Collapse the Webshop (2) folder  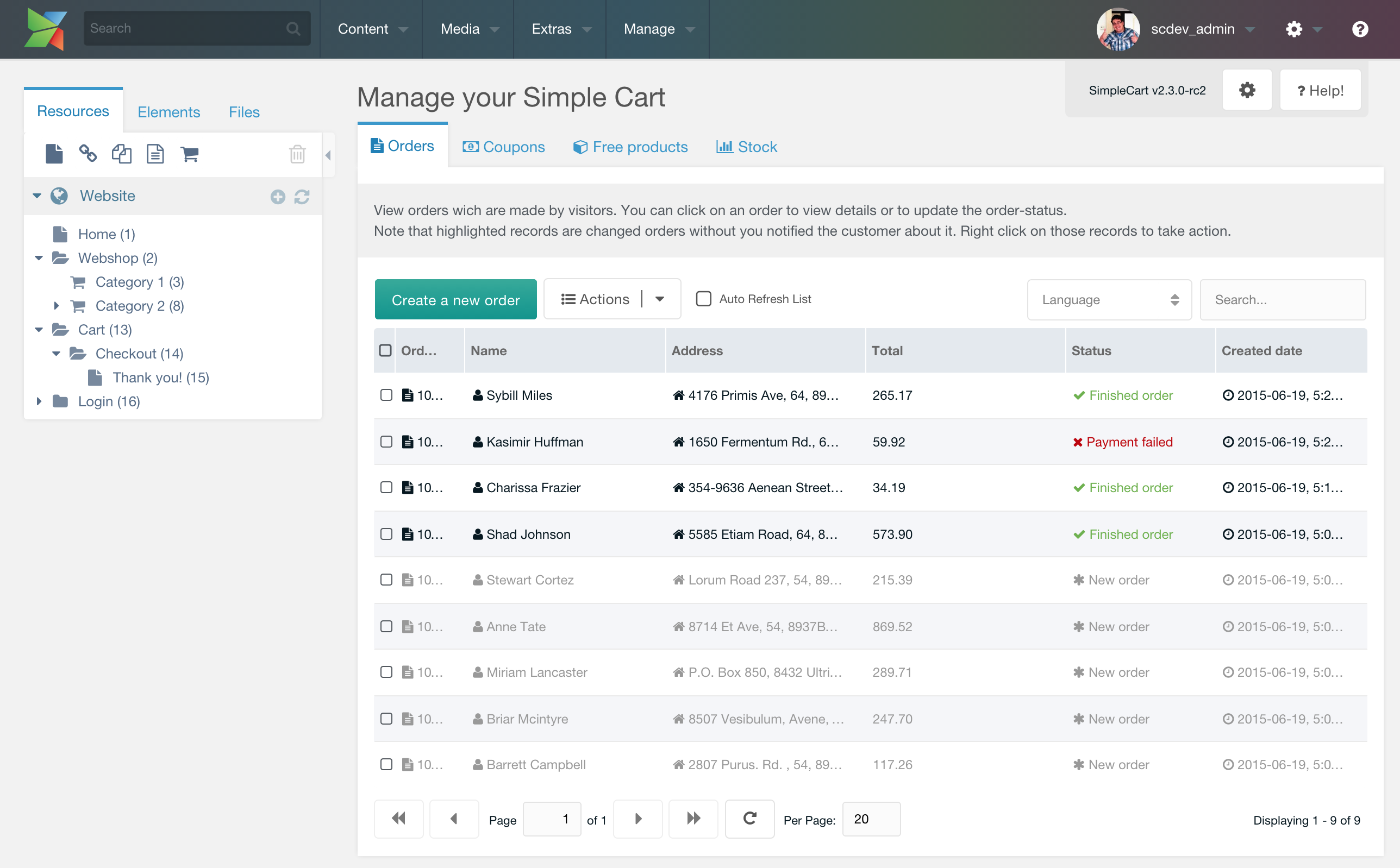coord(39,259)
